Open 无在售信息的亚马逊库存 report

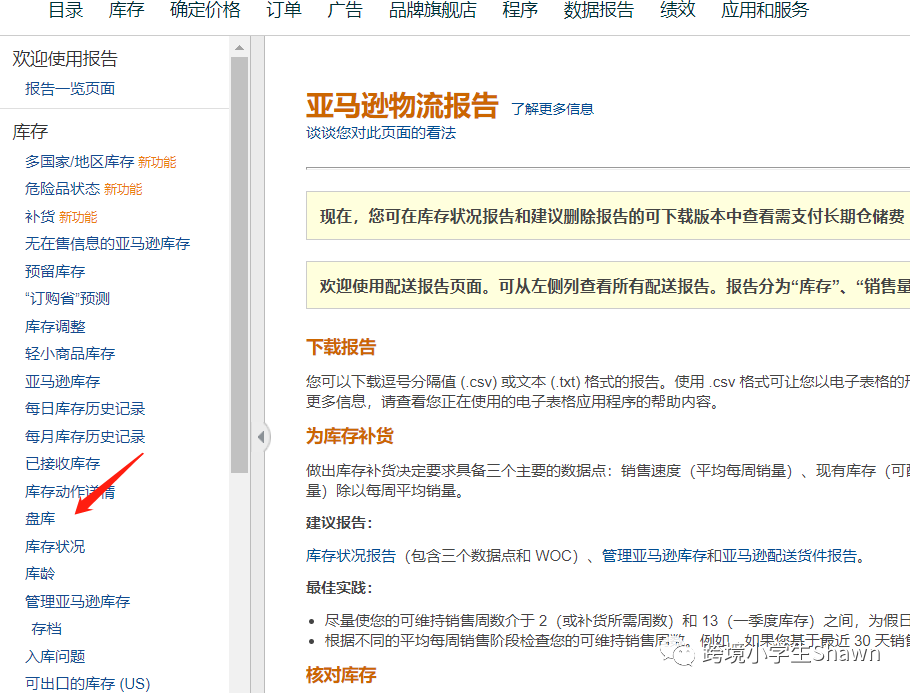pos(107,244)
